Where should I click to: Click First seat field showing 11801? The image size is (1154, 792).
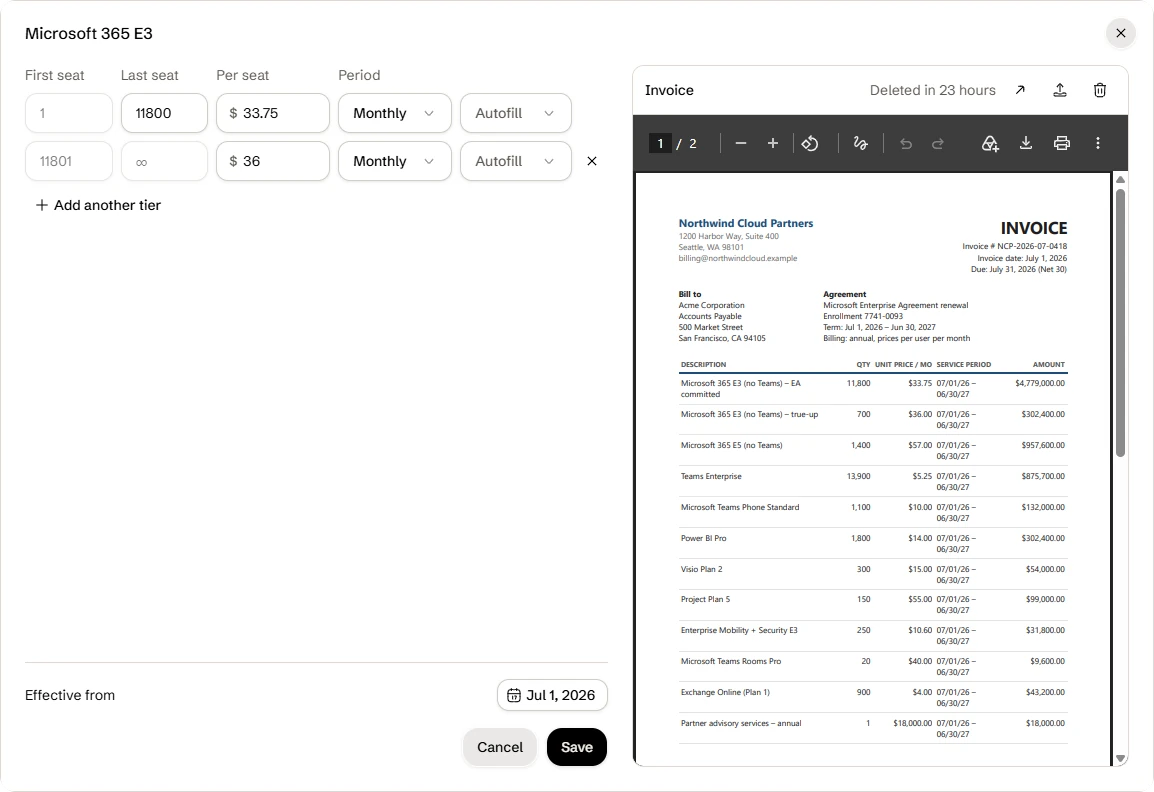coord(68,161)
